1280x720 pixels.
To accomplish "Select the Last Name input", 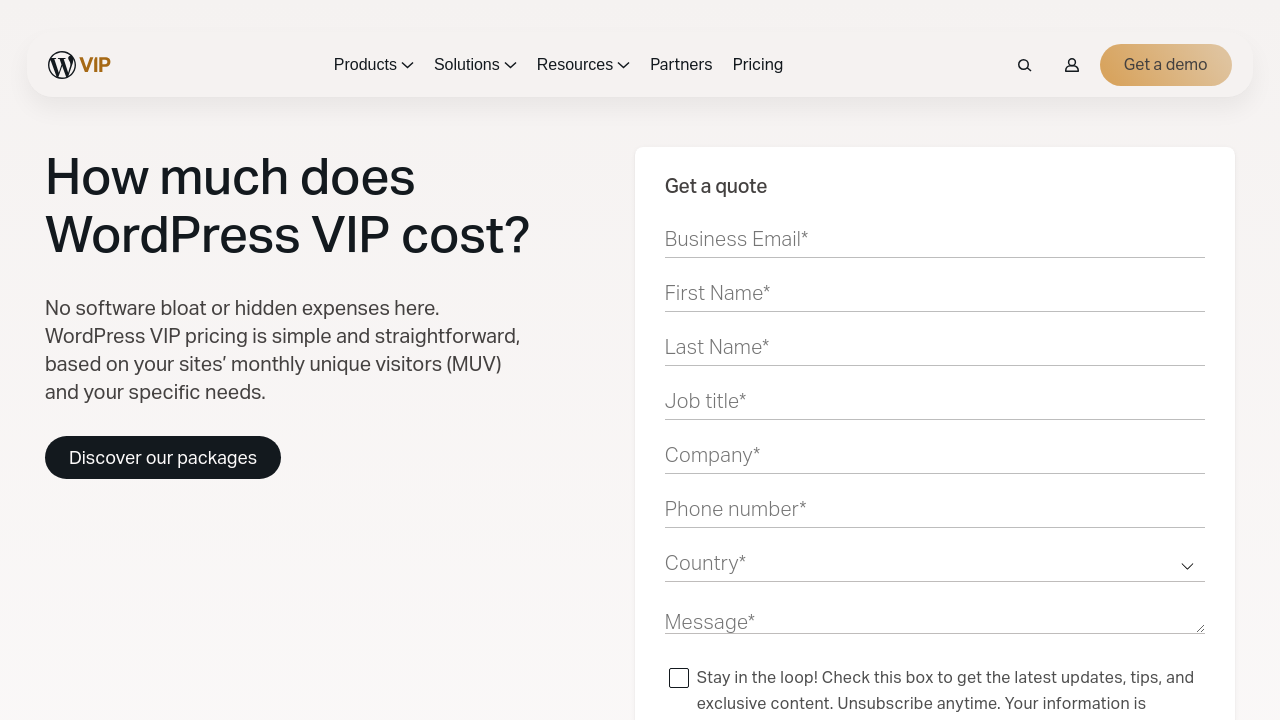I will point(934,348).
